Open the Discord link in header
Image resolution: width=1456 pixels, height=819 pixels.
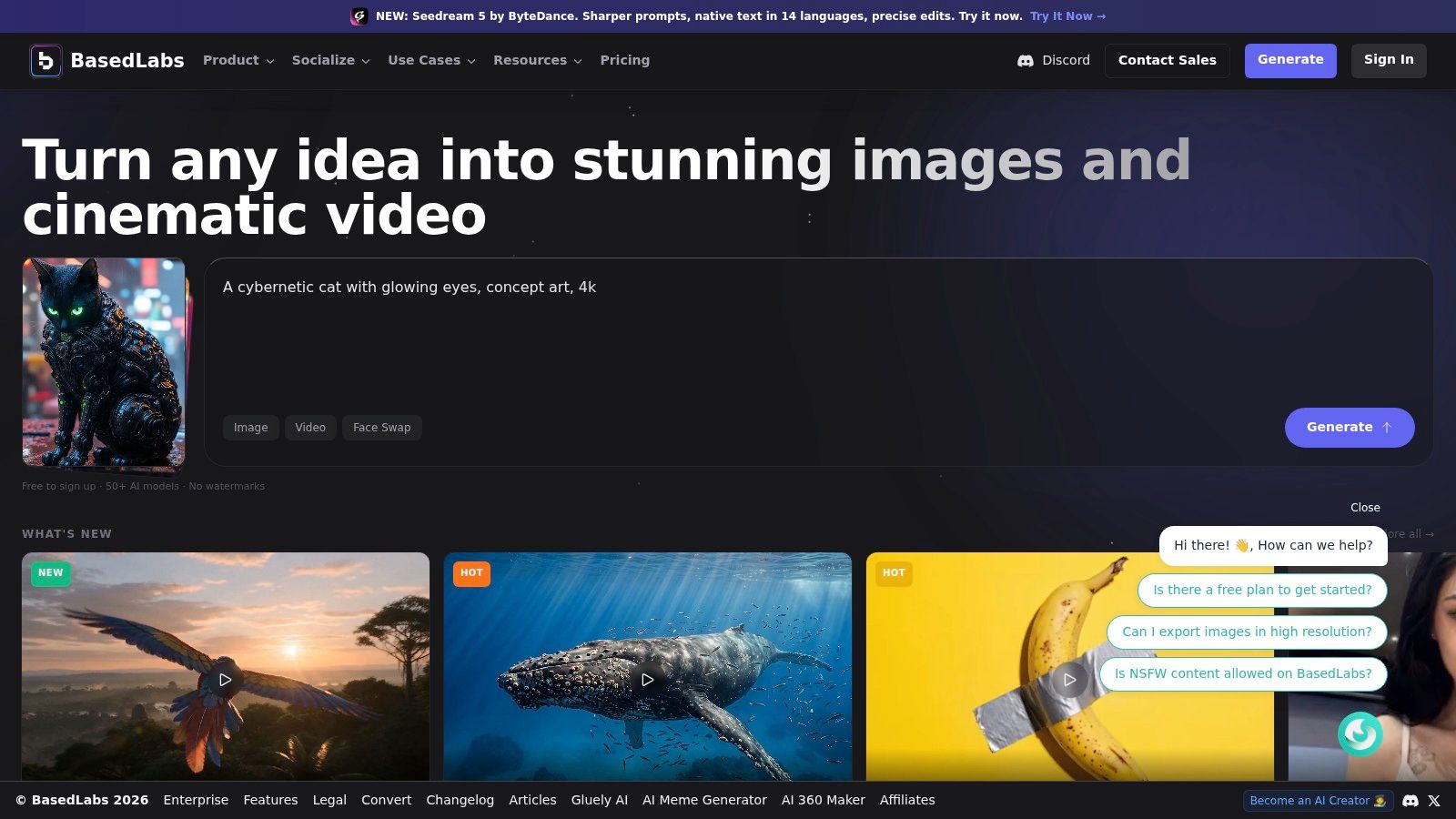click(1054, 60)
